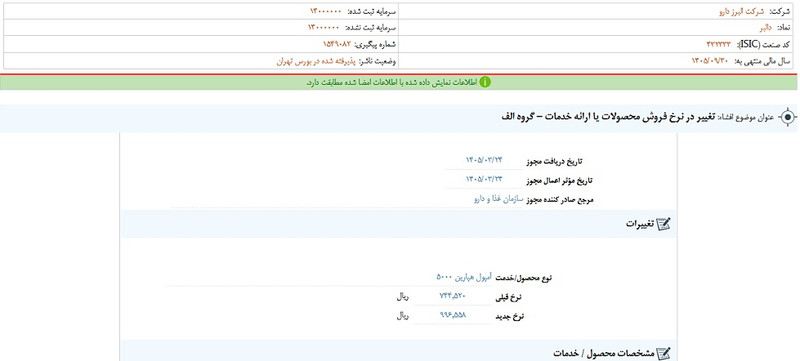Click the تاریخ مؤثر اعمال مجوز date field
The width and height of the screenshot is (800, 361).
484,179
